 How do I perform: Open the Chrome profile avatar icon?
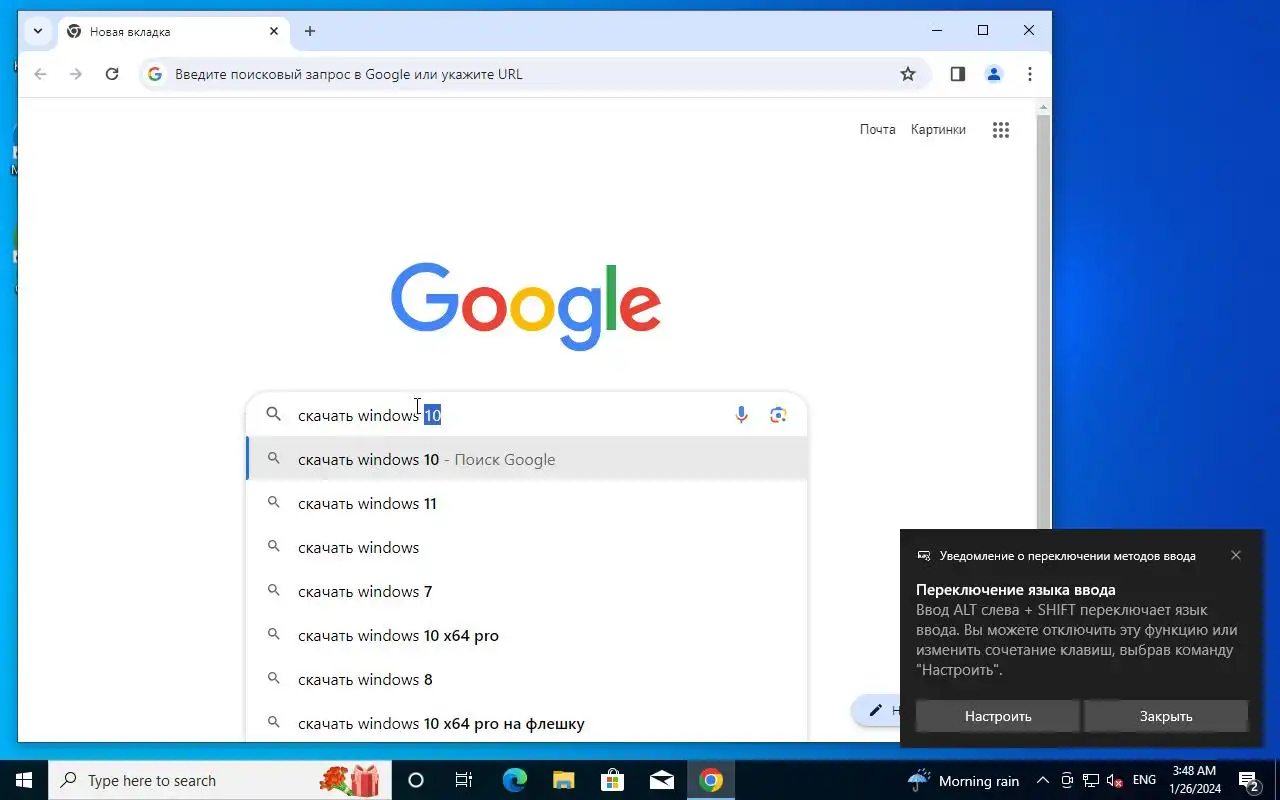coord(994,74)
